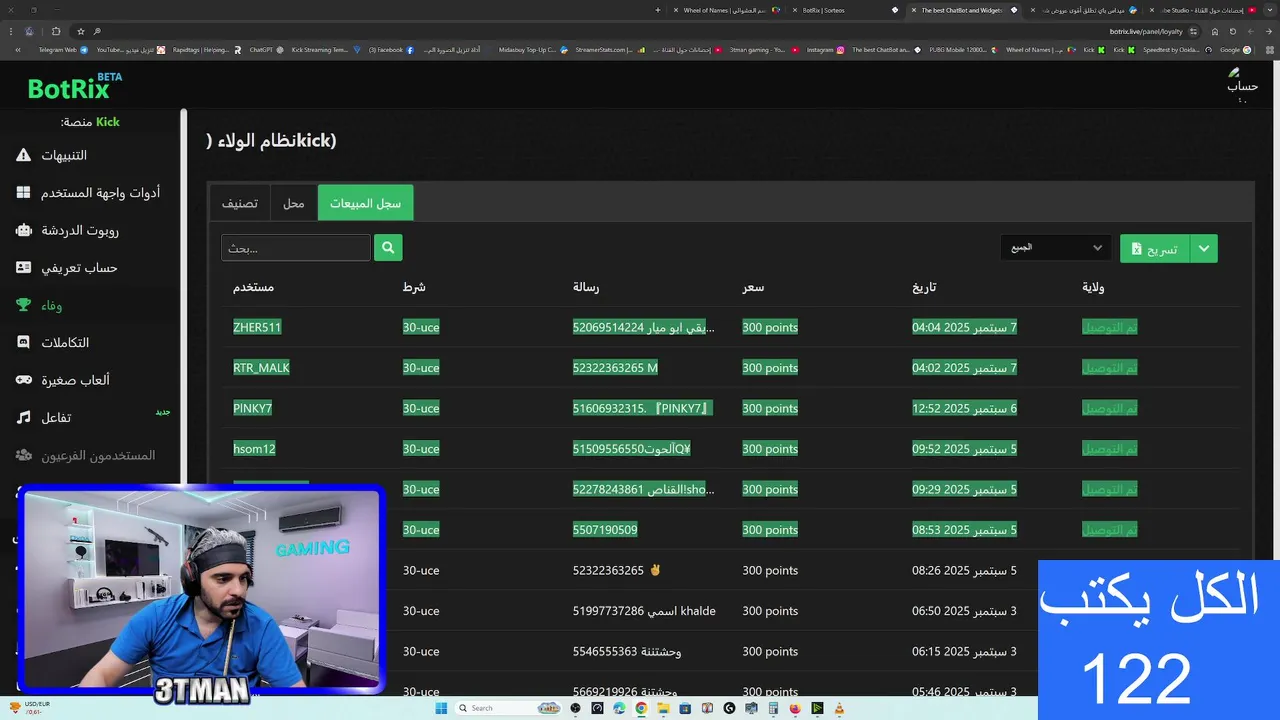Open التكاملات sidebar section
The height and width of the screenshot is (720, 1280).
click(65, 342)
